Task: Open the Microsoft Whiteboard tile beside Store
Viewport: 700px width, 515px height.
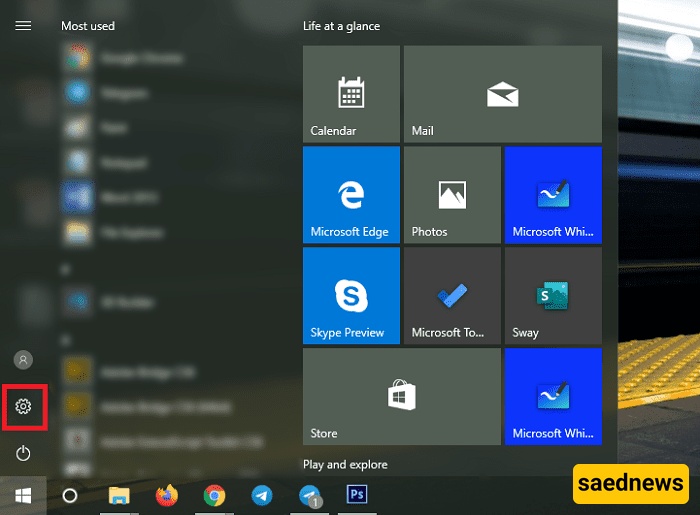Action: [553, 397]
